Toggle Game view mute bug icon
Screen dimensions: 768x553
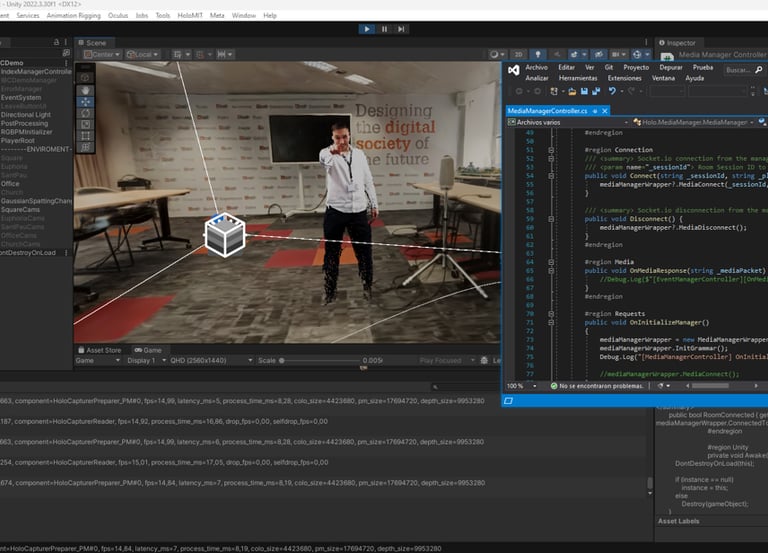484,361
